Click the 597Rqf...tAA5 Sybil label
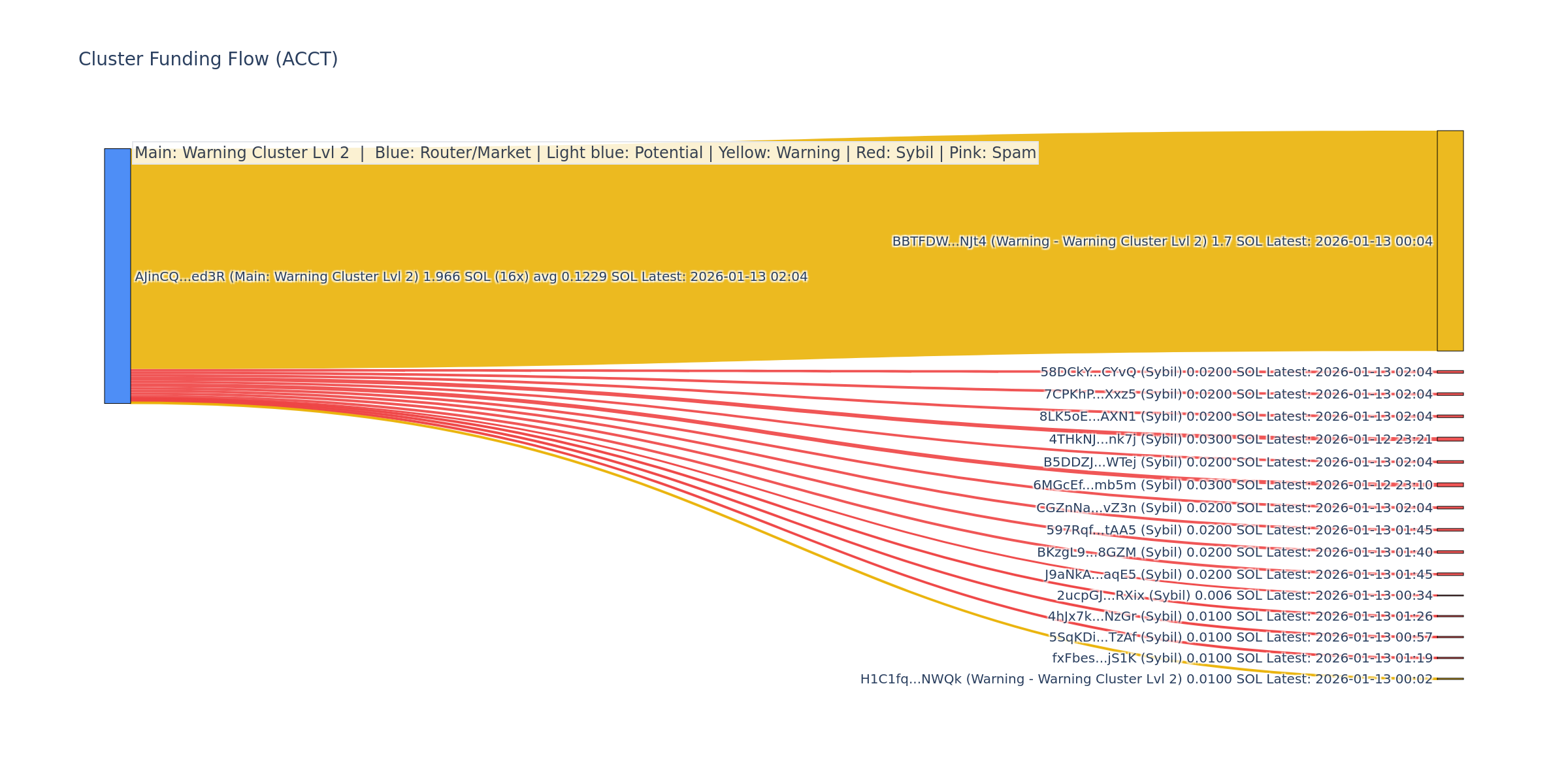 [1239, 531]
